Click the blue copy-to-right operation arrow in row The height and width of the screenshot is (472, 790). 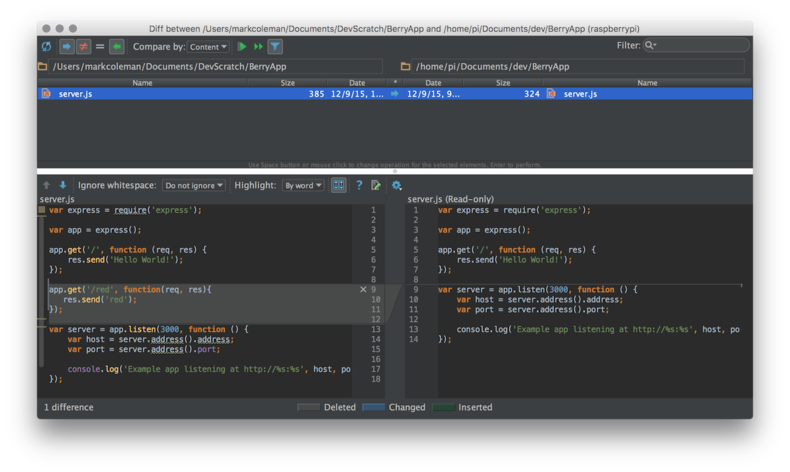coord(394,94)
